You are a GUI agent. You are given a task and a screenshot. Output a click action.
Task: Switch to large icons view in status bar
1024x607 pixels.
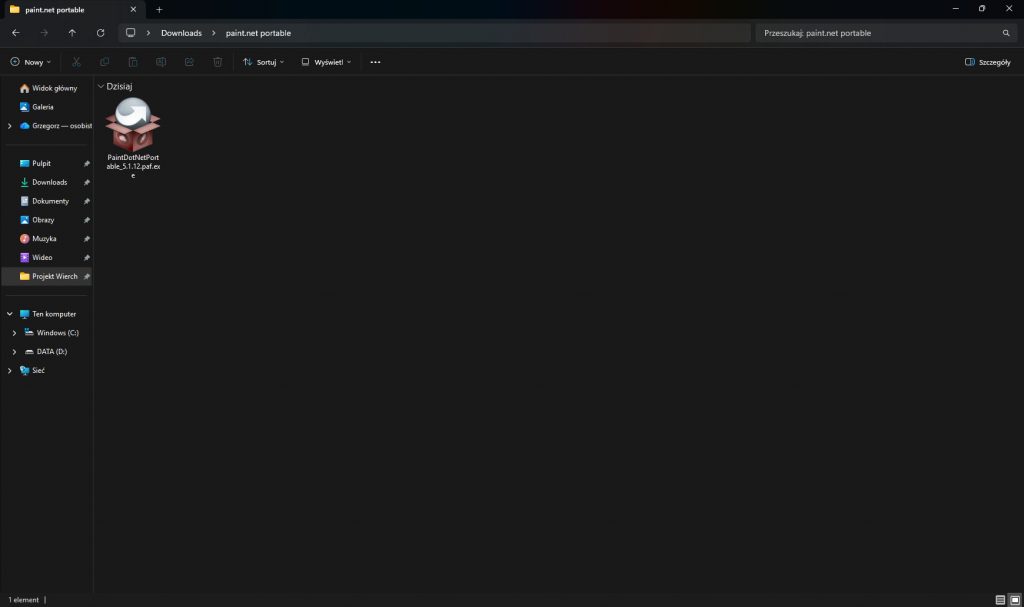pyautogui.click(x=1014, y=599)
